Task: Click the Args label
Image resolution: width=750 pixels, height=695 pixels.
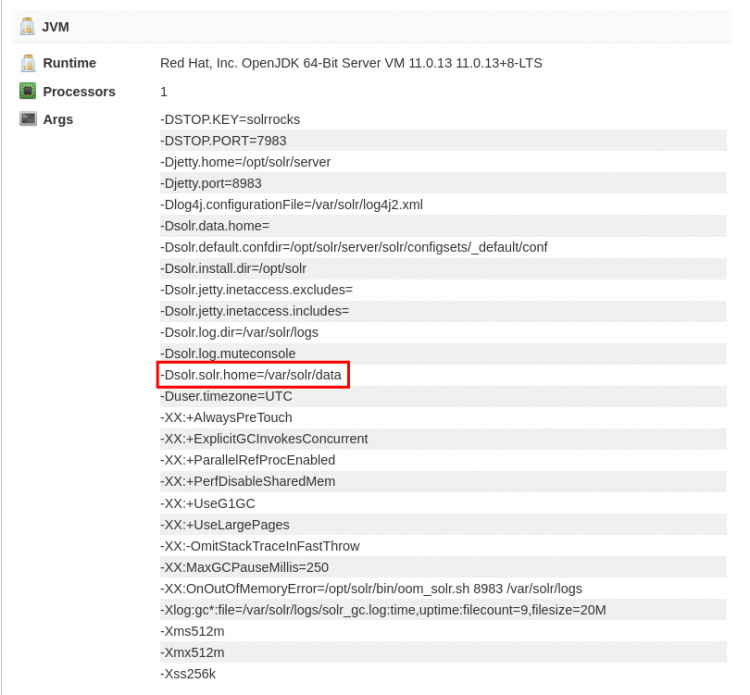Action: pyautogui.click(x=58, y=120)
